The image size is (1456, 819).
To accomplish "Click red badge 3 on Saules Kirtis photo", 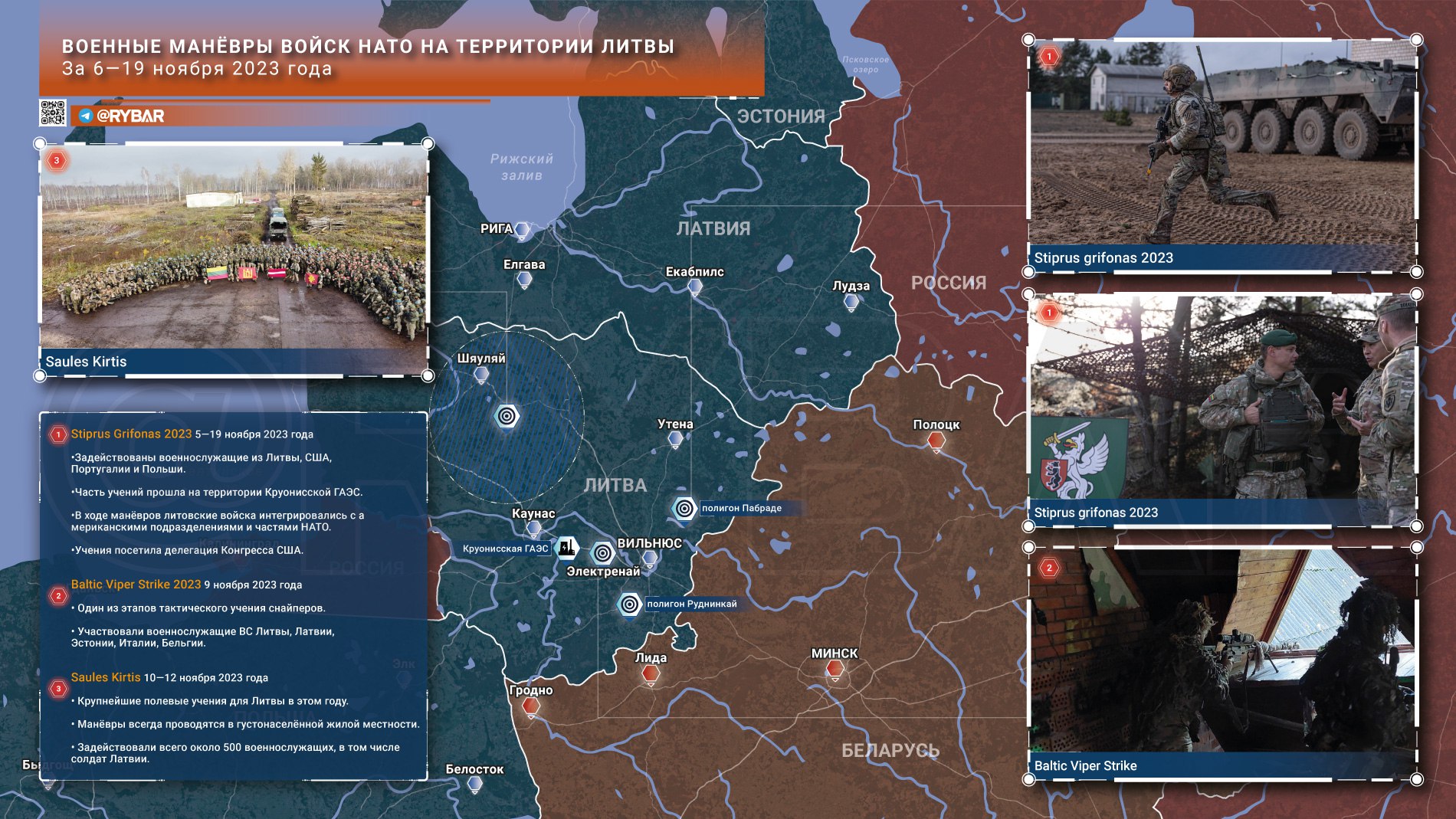I will 56,161.
